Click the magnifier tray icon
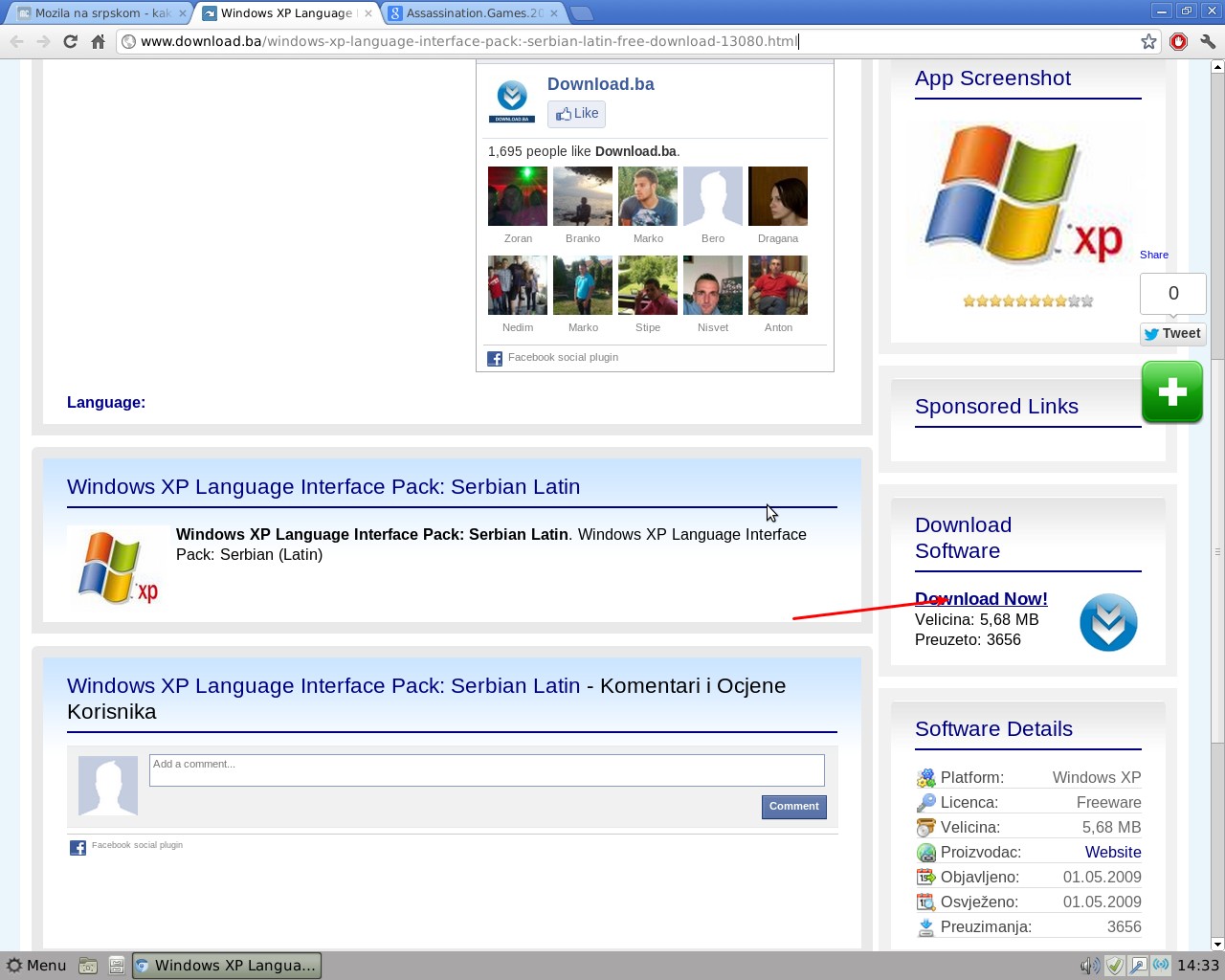The width and height of the screenshot is (1225, 980). (x=1138, y=966)
